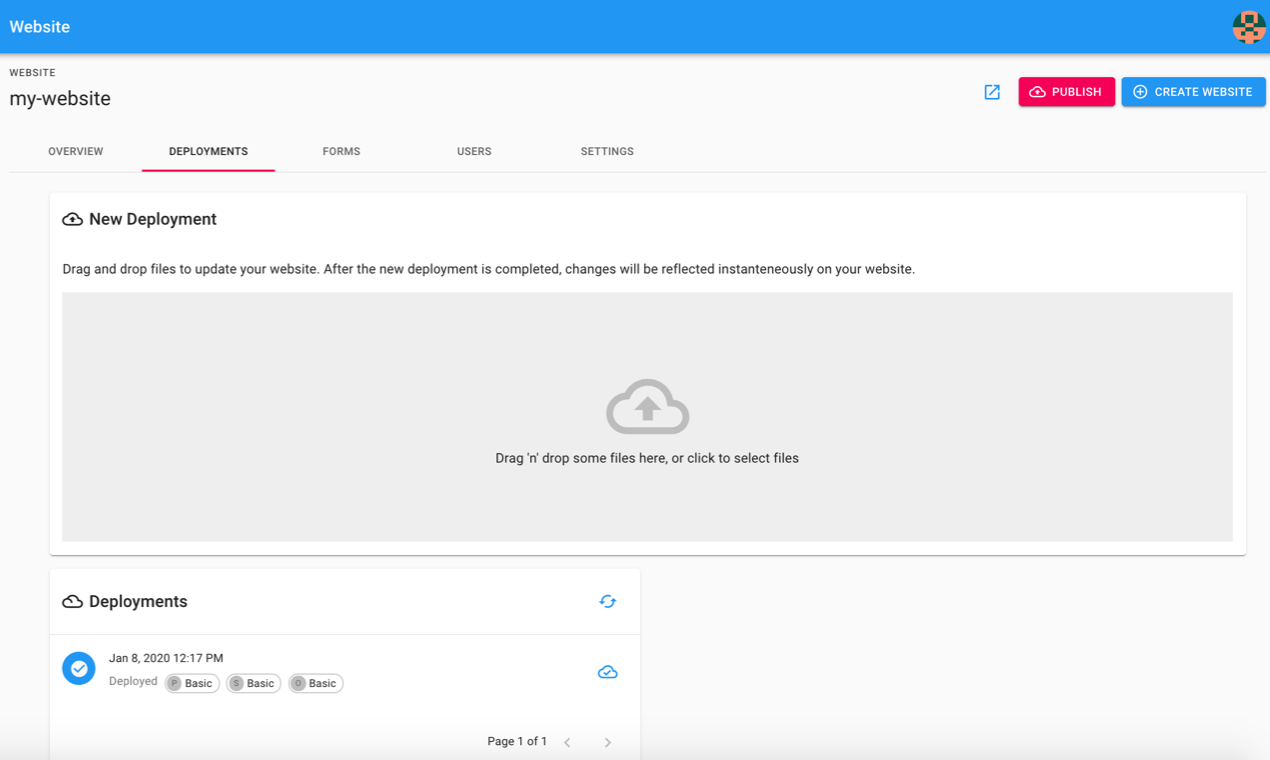Select the Users tab
This screenshot has width=1270, height=760.
click(474, 151)
